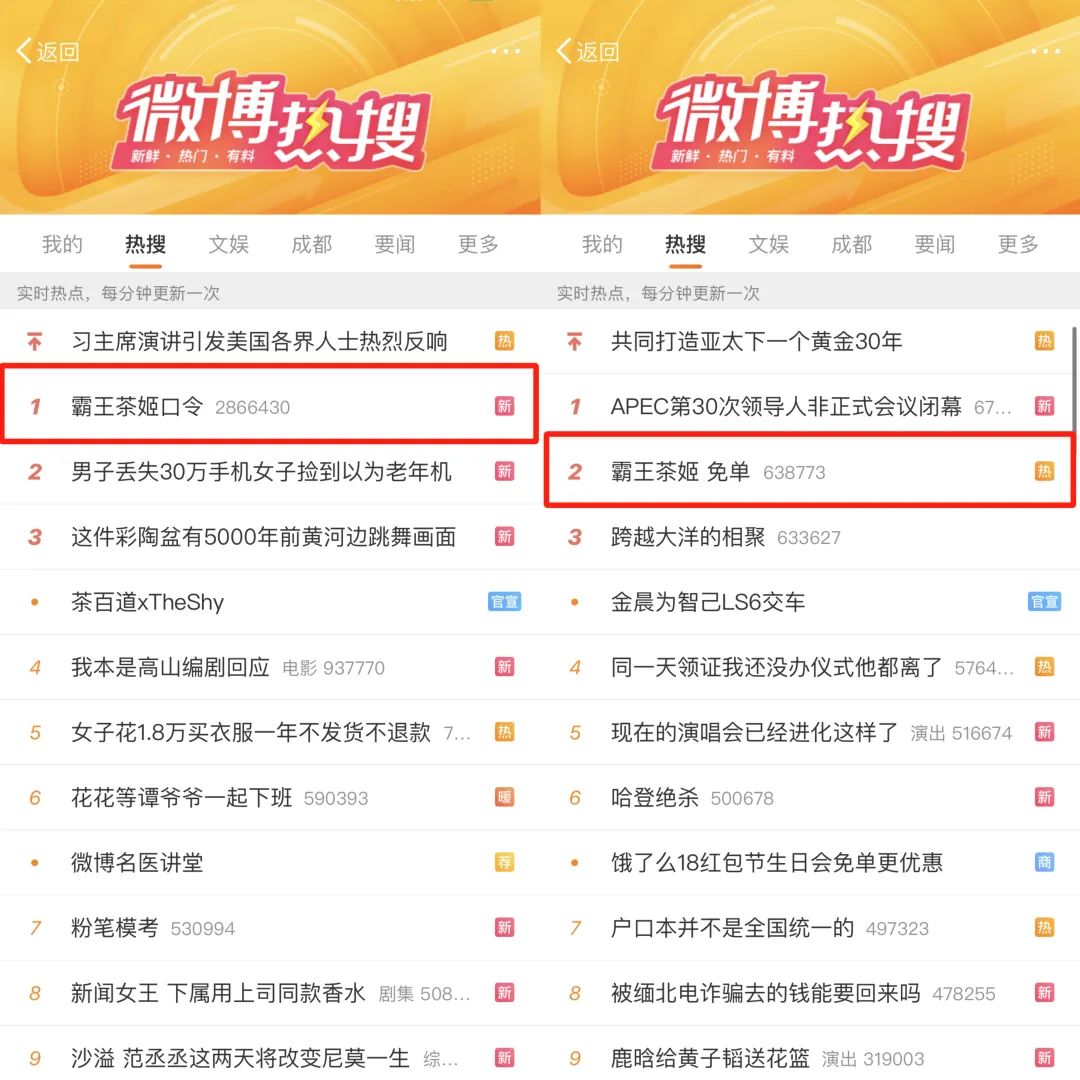
Task: Open the right panel three-dot more menu
Action: tap(1046, 51)
